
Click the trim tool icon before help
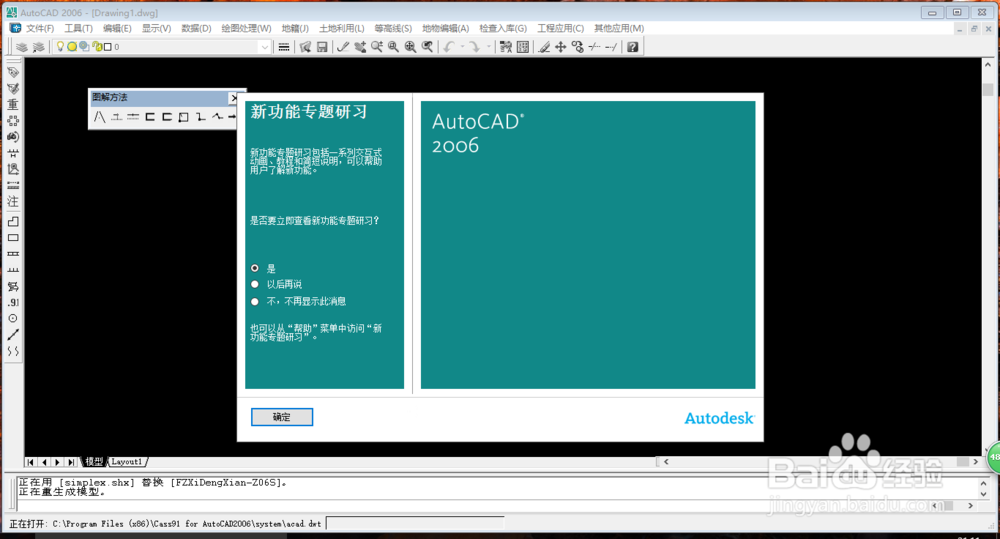click(x=612, y=47)
